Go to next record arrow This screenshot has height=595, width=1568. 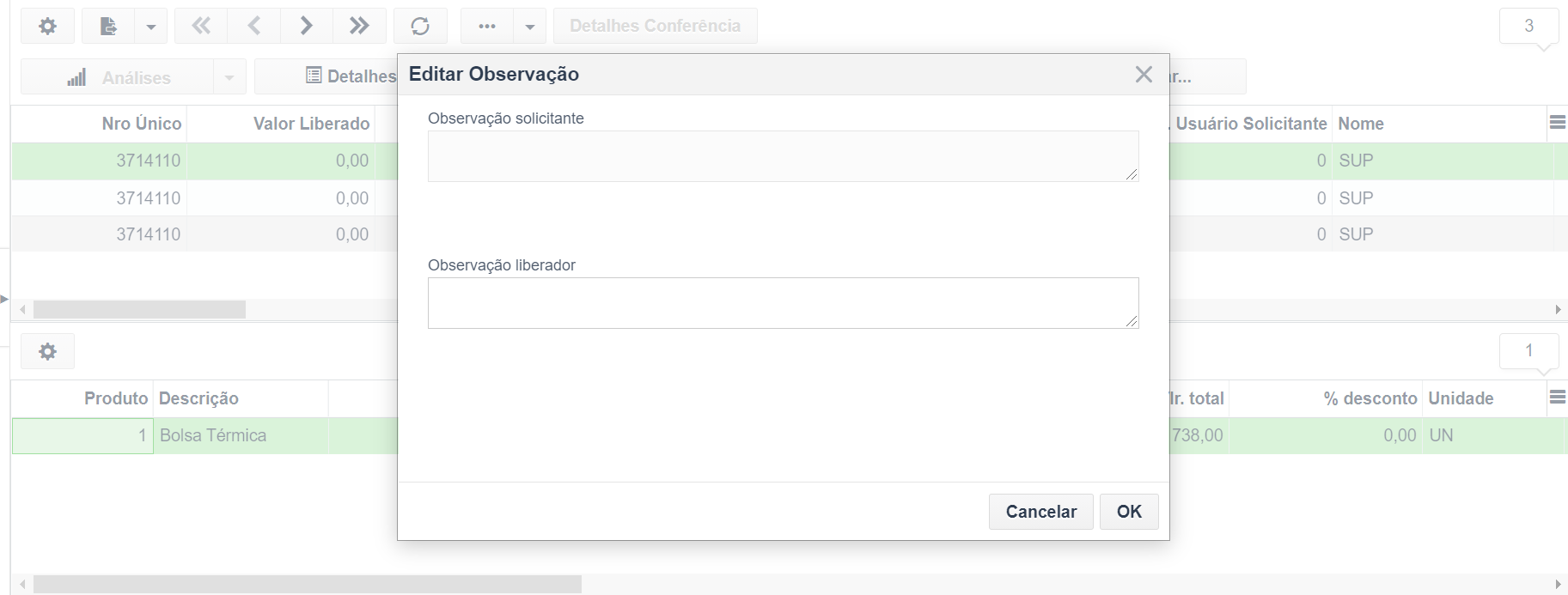tap(307, 26)
